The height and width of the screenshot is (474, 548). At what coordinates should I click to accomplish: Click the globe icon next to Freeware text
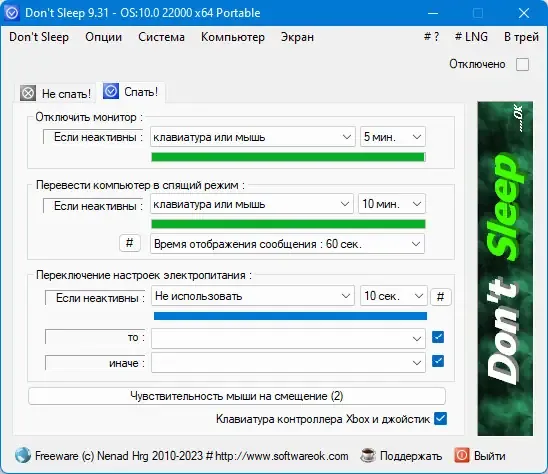[x=23, y=455]
